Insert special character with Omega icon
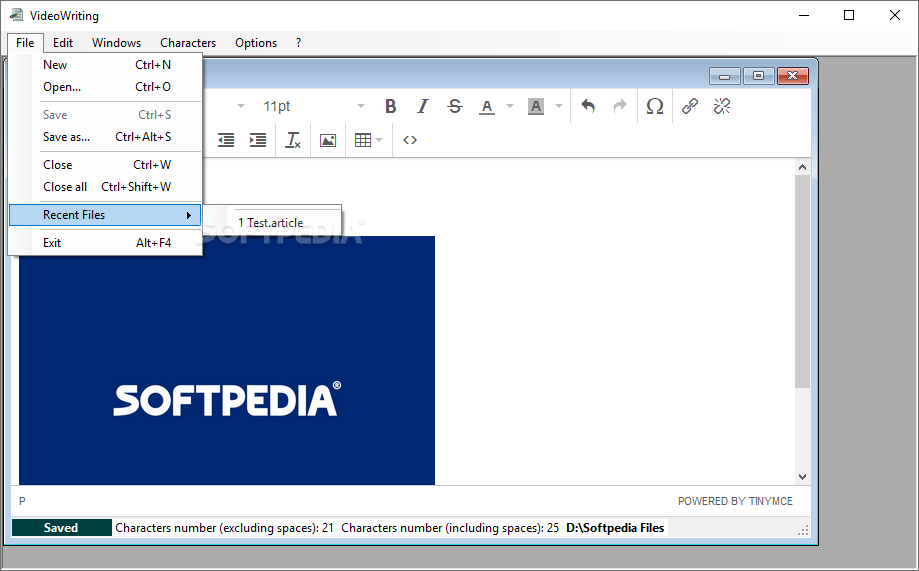The height and width of the screenshot is (571, 919). (x=655, y=106)
